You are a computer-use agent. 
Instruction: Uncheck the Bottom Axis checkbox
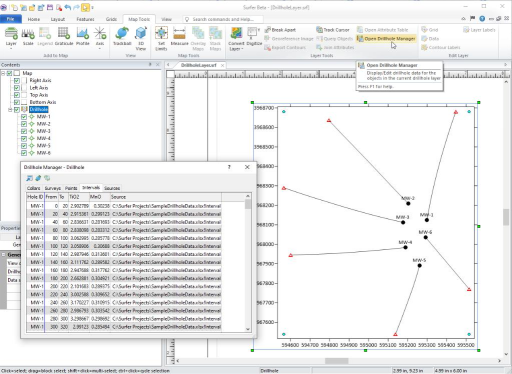17,102
